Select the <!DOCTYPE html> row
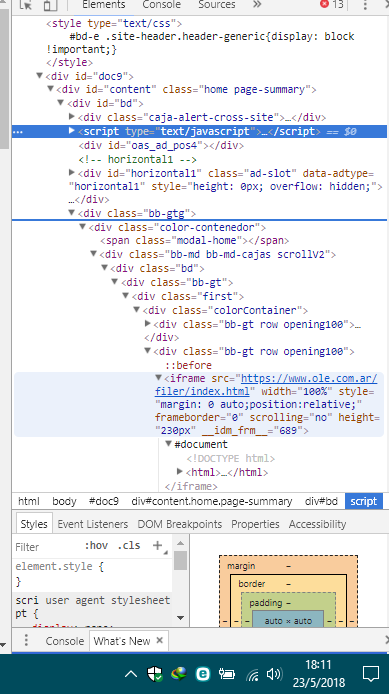This screenshot has width=389, height=694. click(x=231, y=458)
